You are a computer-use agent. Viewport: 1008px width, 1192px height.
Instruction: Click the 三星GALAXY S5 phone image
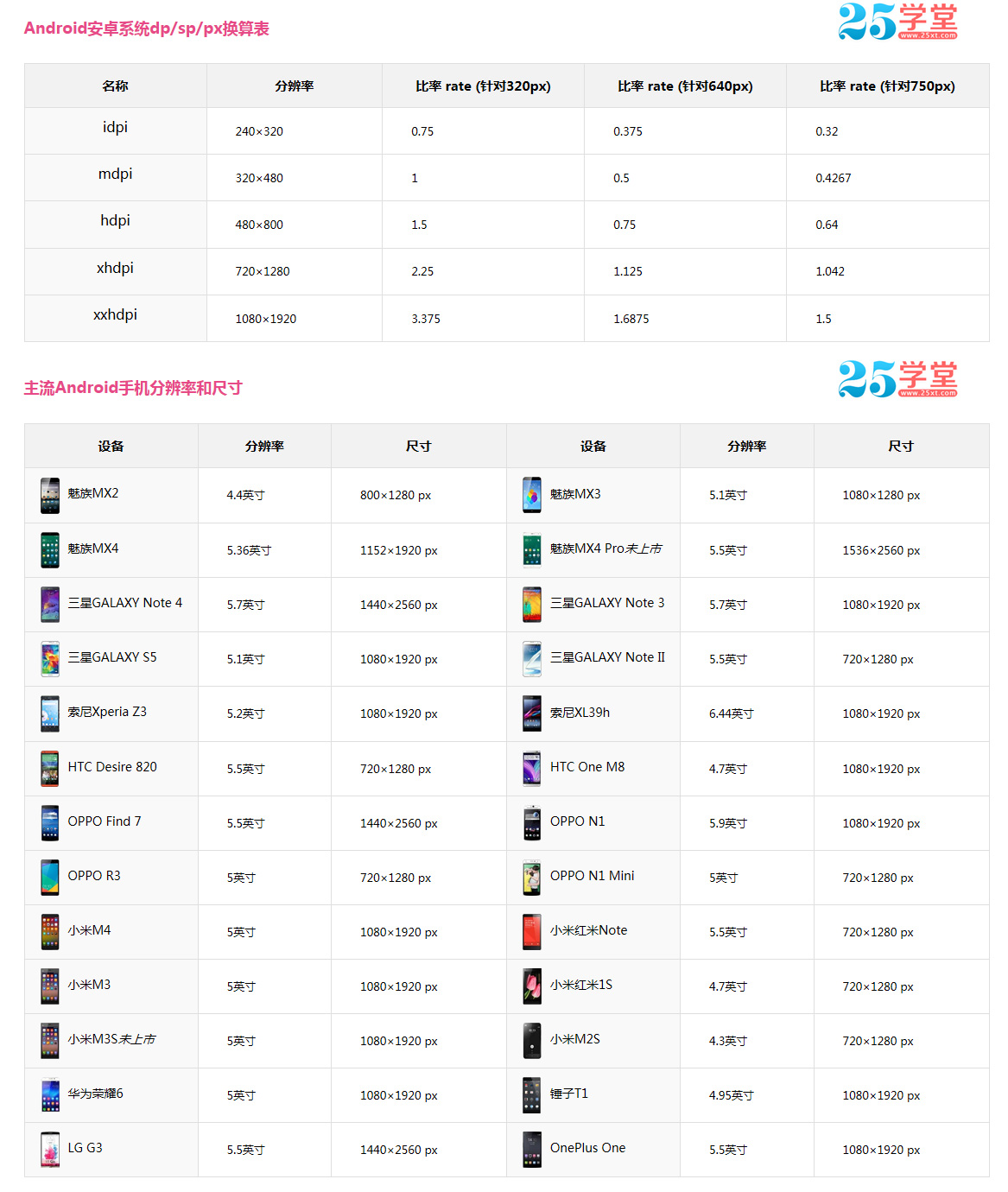click(x=50, y=659)
